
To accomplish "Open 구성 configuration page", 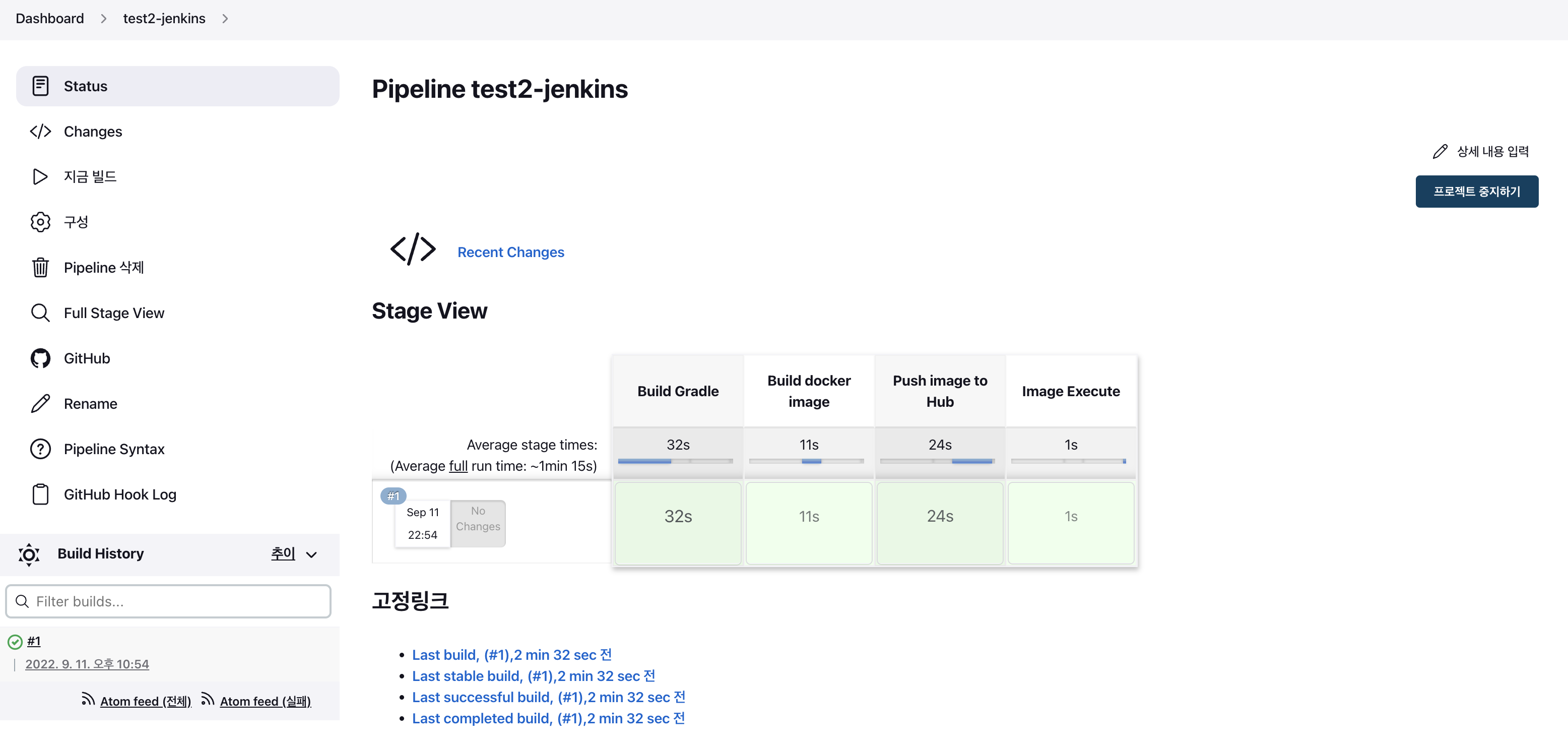I will 177,222.
